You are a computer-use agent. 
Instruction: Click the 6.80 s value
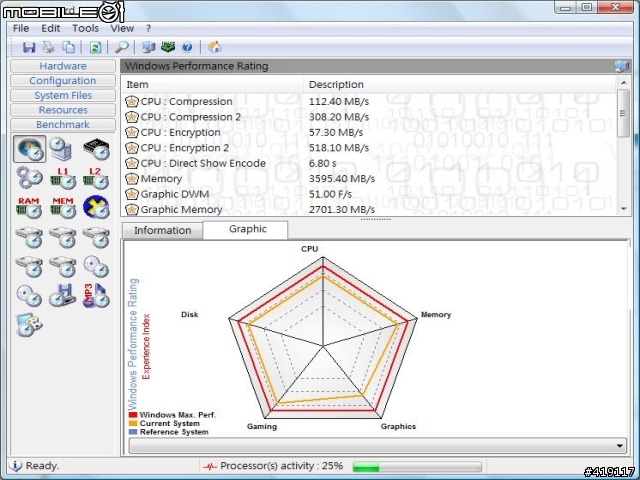pos(322,163)
